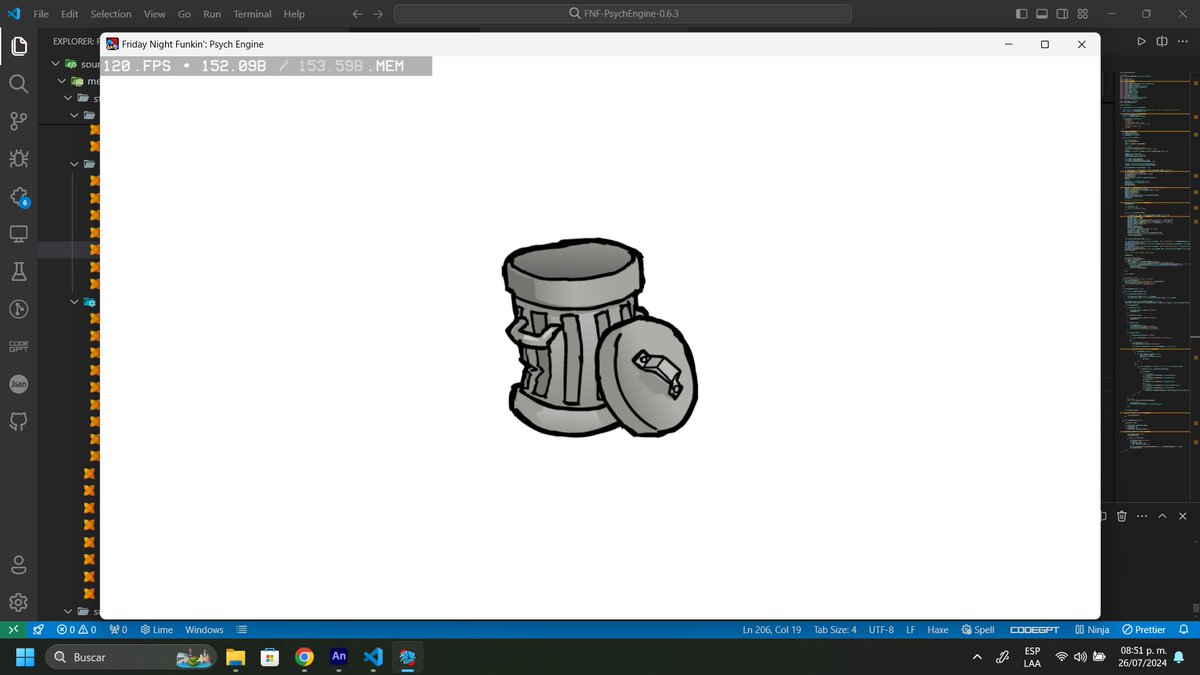Image resolution: width=1200 pixels, height=675 pixels.
Task: Click the rocket icon in the status bar
Action: click(38, 630)
